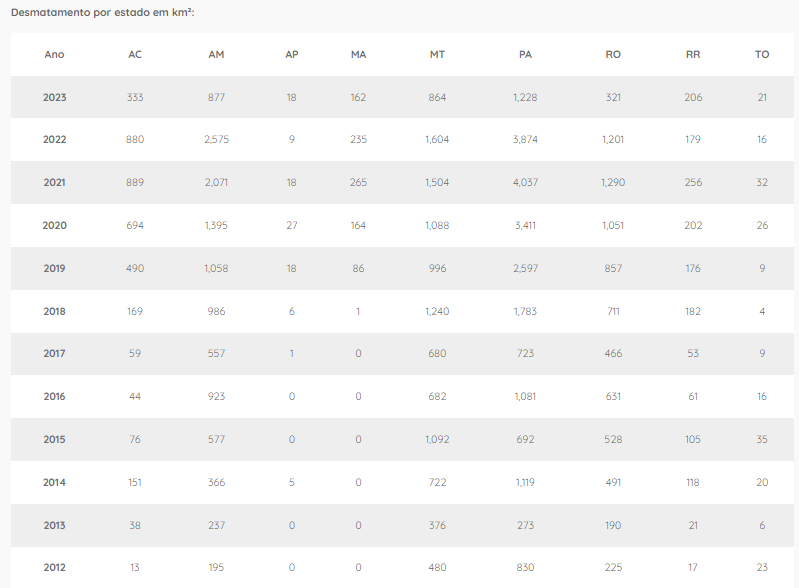
Task: Select the MT value 1,240 for 2018
Action: [437, 311]
